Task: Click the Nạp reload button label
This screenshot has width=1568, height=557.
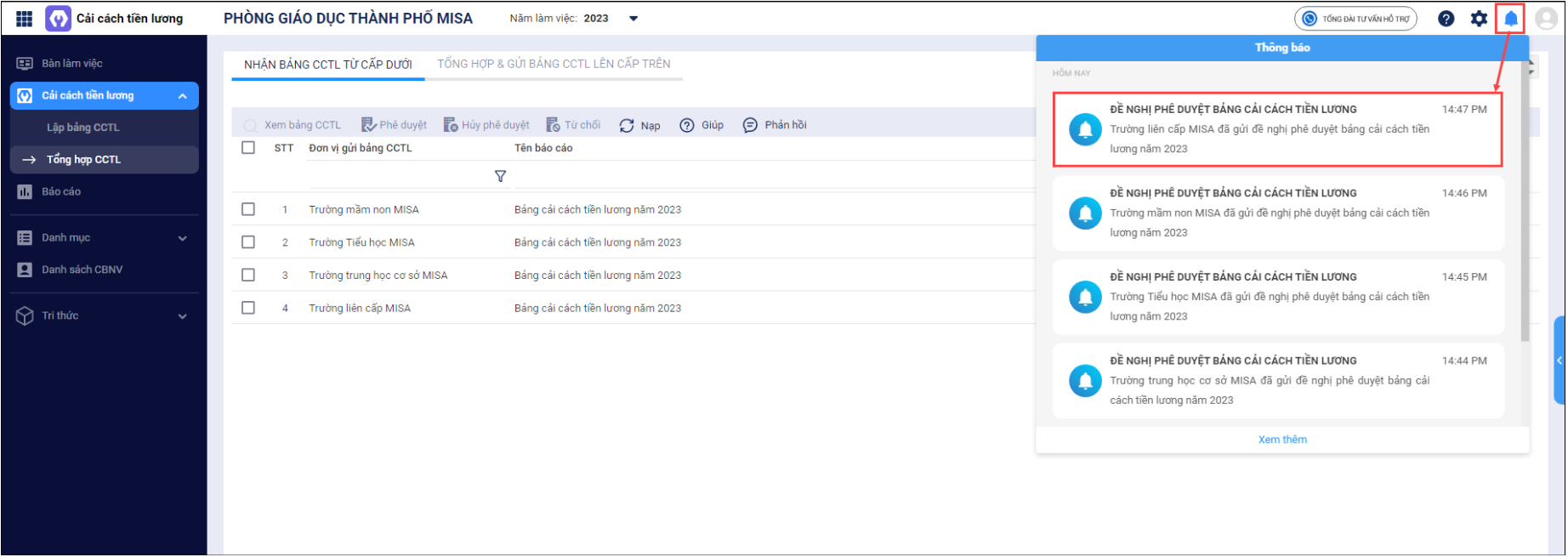Action: pyautogui.click(x=650, y=126)
